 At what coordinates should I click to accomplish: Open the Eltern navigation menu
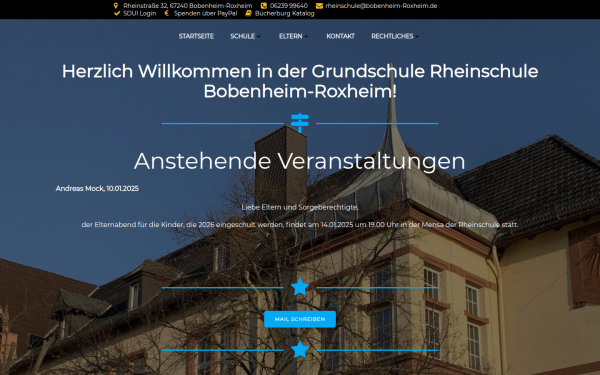tap(290, 36)
